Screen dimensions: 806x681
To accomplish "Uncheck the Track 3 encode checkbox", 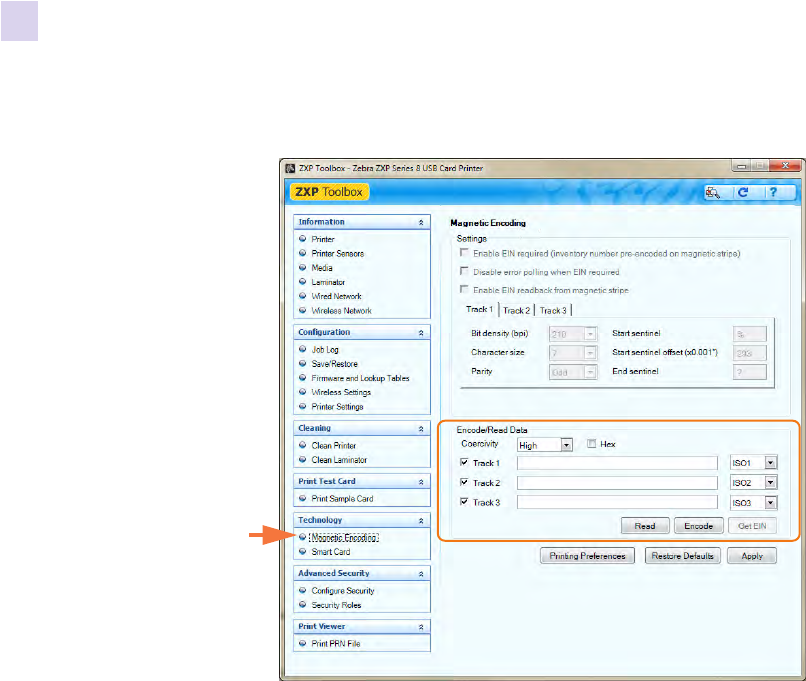I will [x=464, y=502].
